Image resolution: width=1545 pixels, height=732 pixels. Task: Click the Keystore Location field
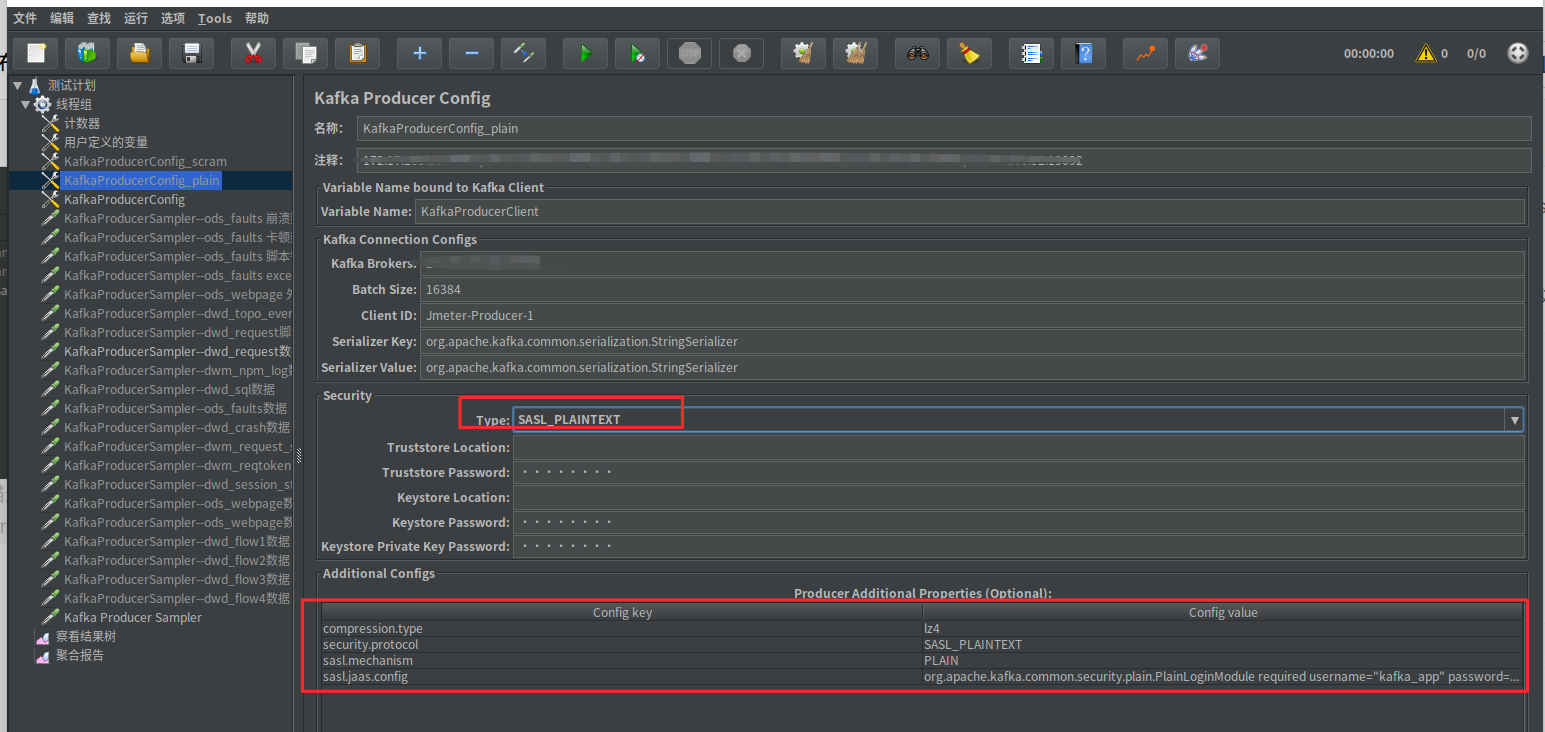click(x=1019, y=497)
